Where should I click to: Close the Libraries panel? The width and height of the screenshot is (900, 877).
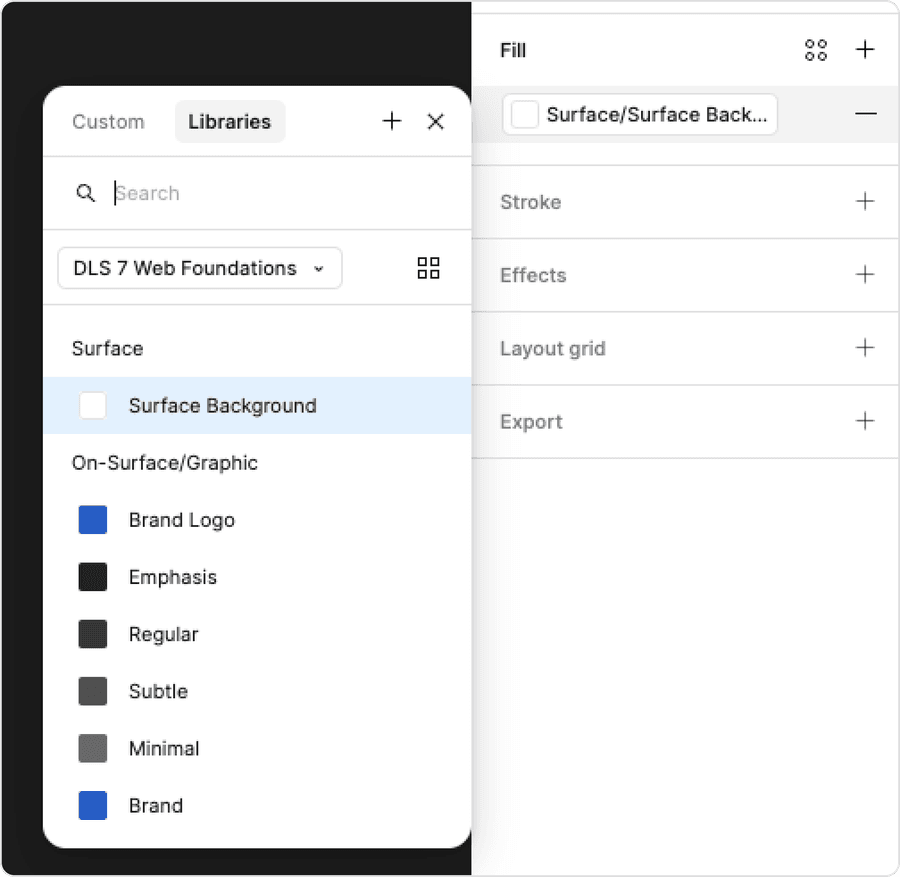pyautogui.click(x=436, y=121)
